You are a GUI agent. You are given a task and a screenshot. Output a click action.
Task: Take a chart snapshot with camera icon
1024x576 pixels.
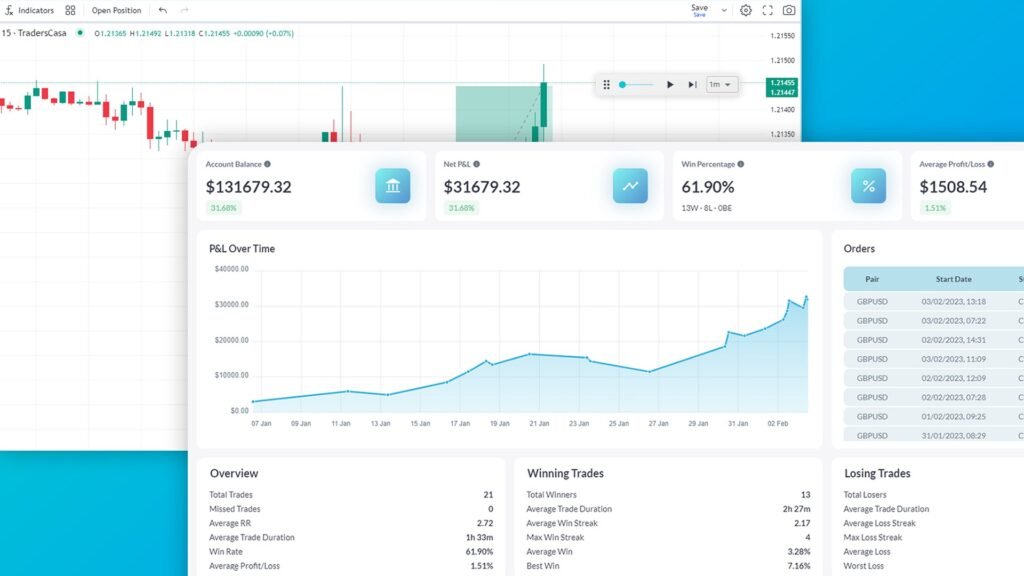click(x=789, y=10)
